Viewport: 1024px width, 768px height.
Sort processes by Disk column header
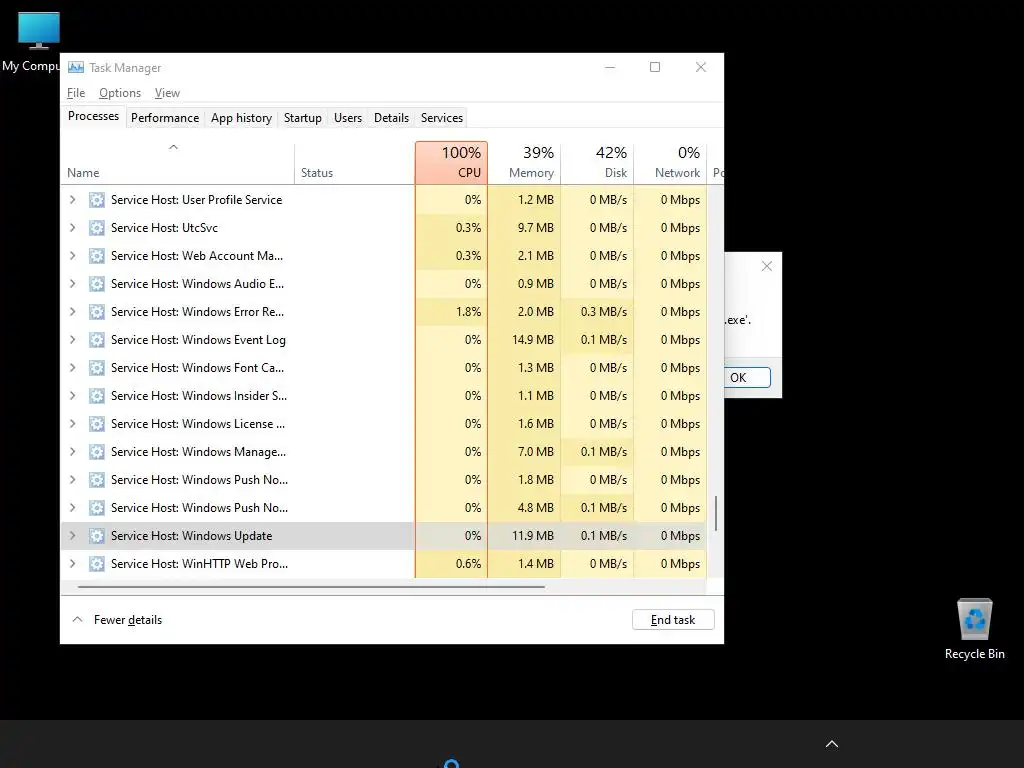(x=598, y=163)
